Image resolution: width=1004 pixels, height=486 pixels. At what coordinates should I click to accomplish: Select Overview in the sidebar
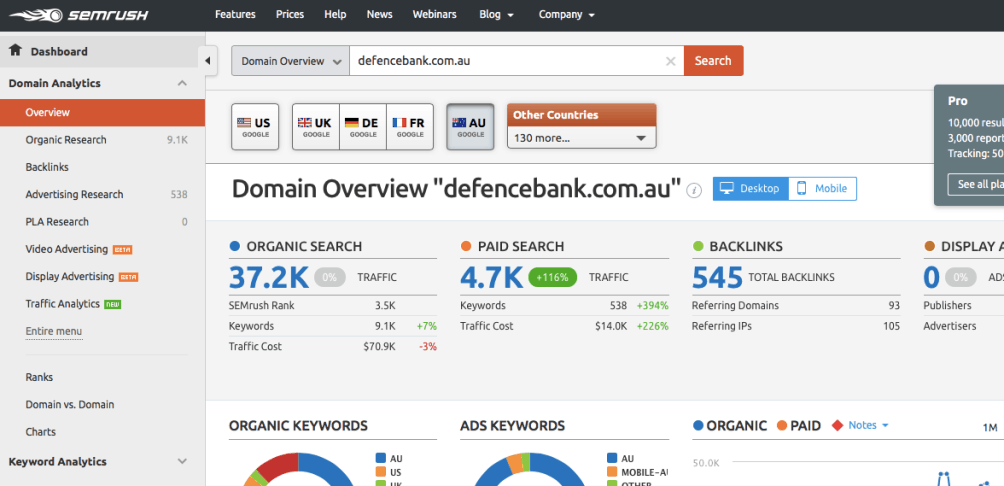pyautogui.click(x=102, y=112)
